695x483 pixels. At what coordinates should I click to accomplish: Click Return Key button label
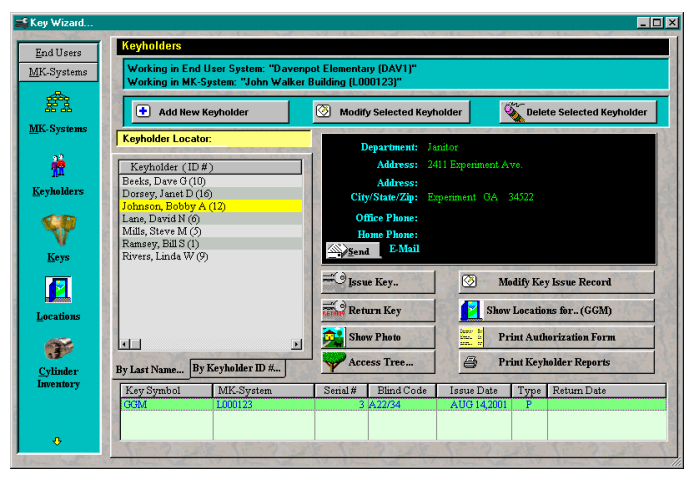(x=375, y=311)
